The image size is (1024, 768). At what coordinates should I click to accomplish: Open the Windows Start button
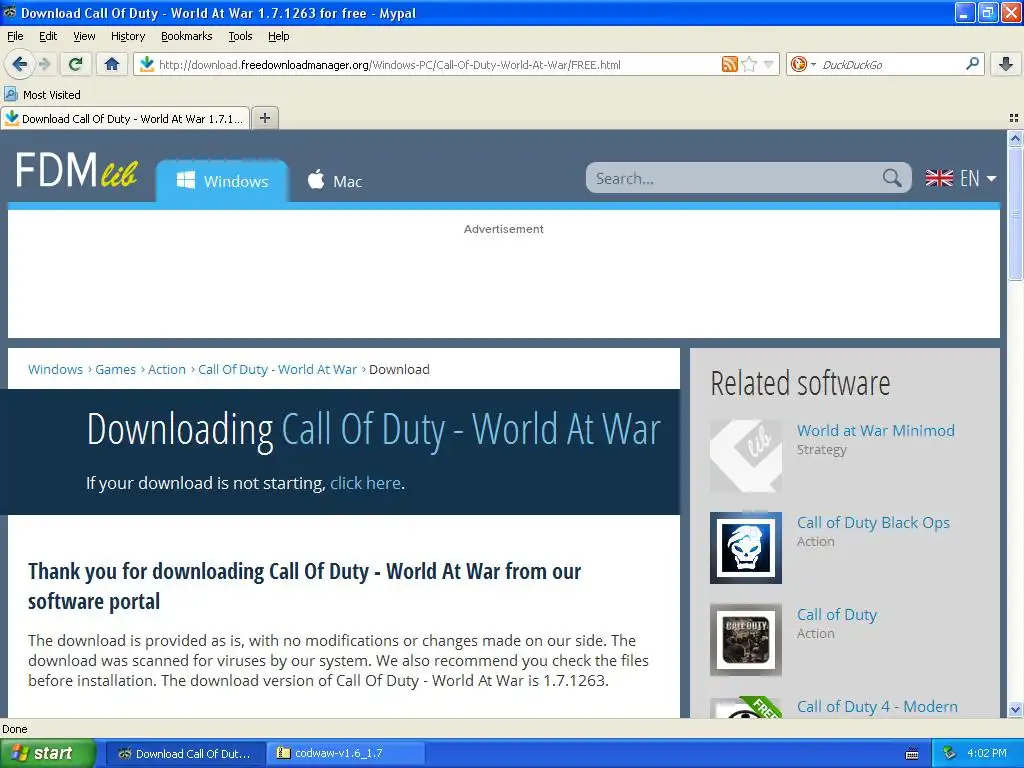tap(48, 754)
